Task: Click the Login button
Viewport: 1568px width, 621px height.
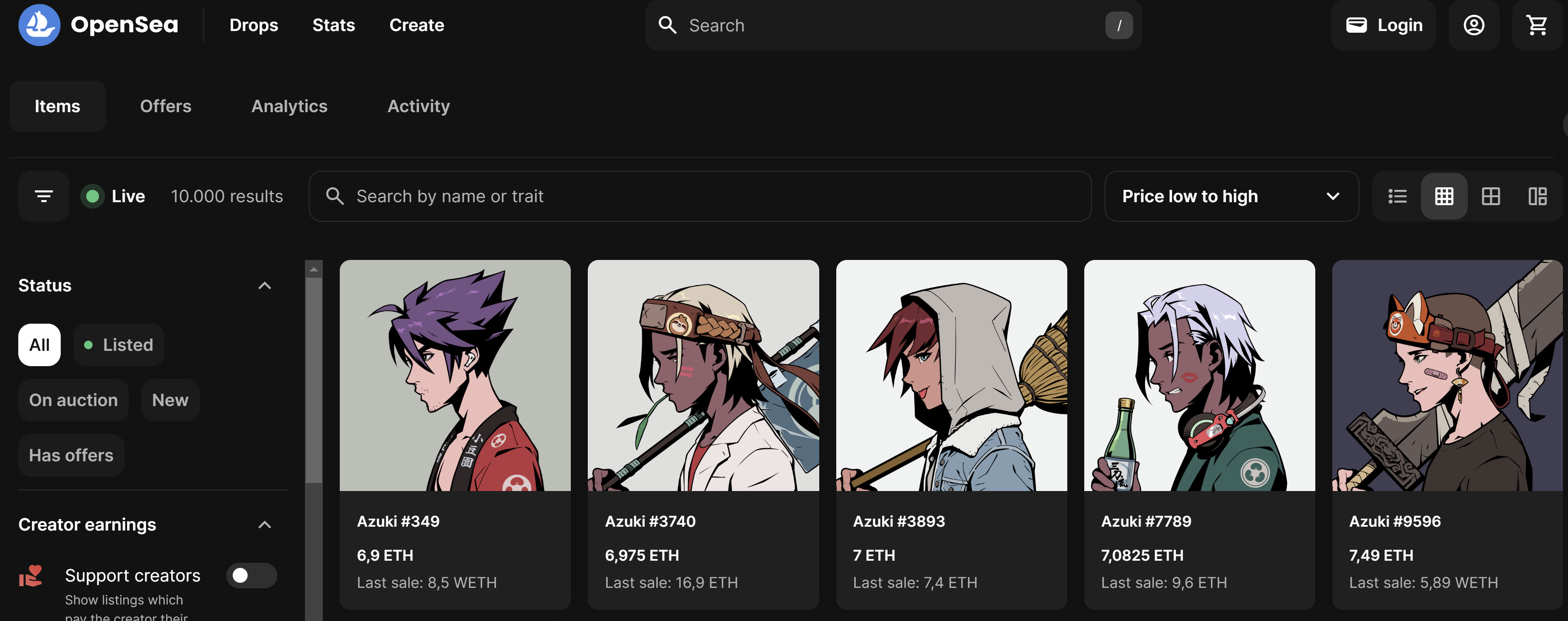Action: (1384, 25)
